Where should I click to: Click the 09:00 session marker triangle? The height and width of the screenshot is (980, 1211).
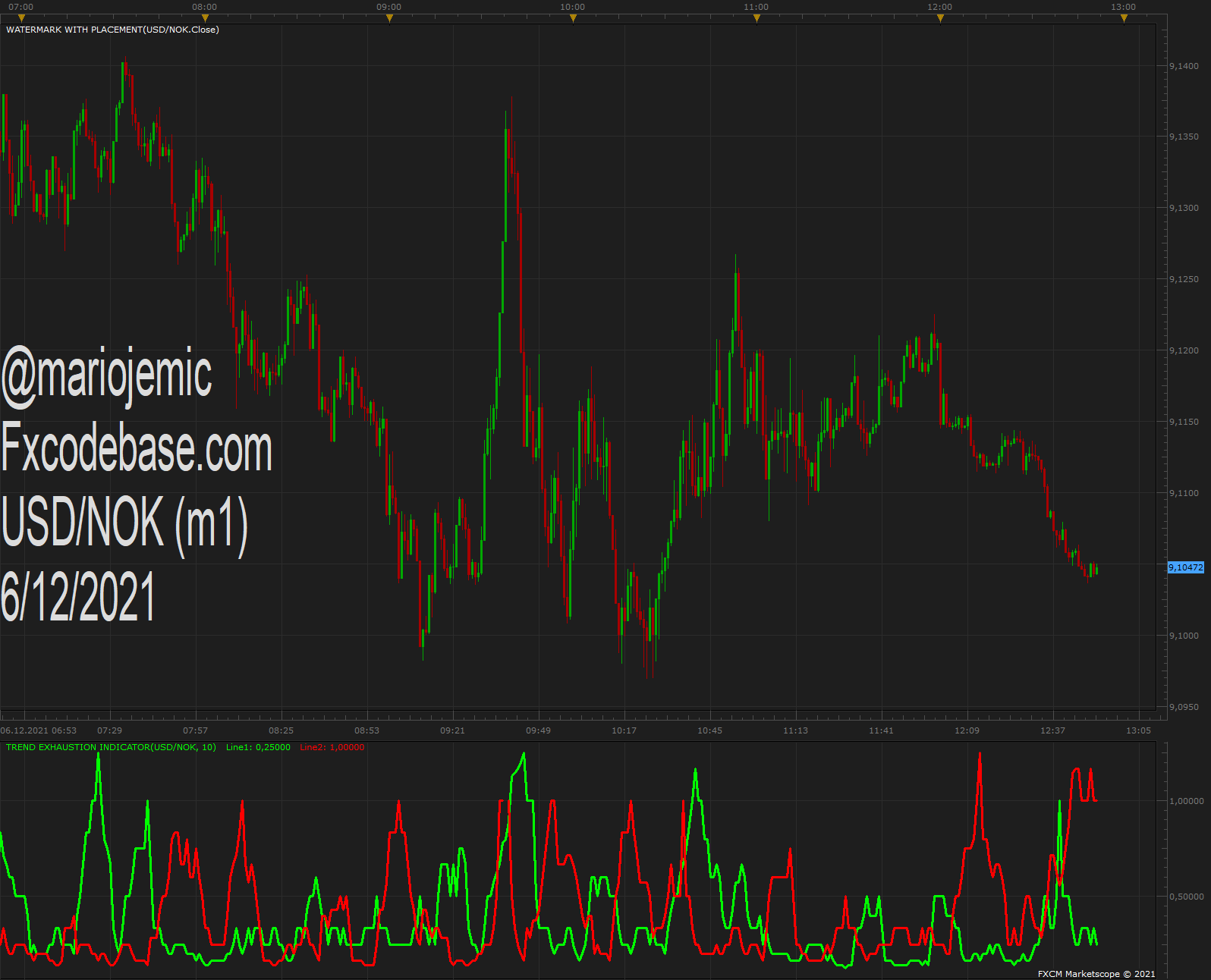pos(389,18)
